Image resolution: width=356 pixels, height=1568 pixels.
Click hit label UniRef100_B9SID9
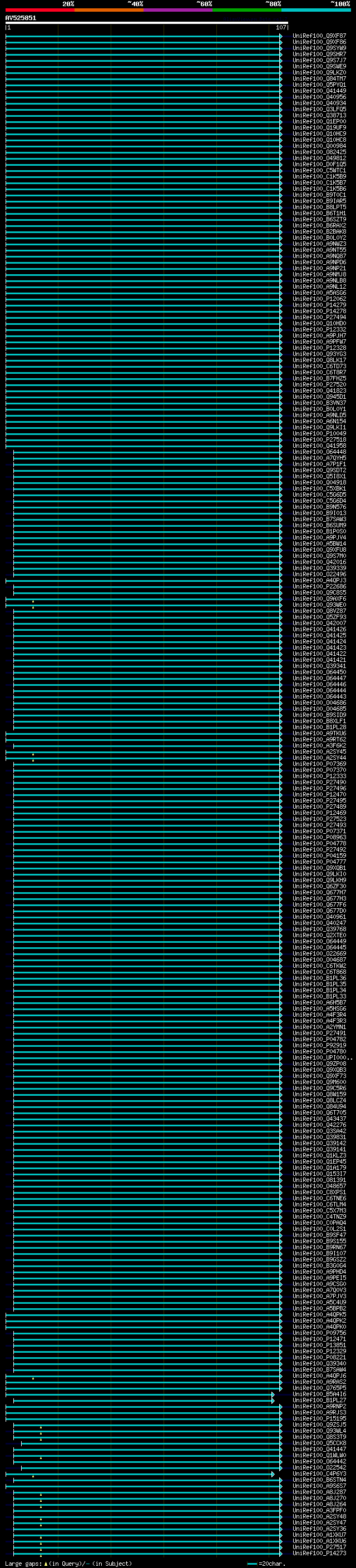pyautogui.click(x=319, y=715)
